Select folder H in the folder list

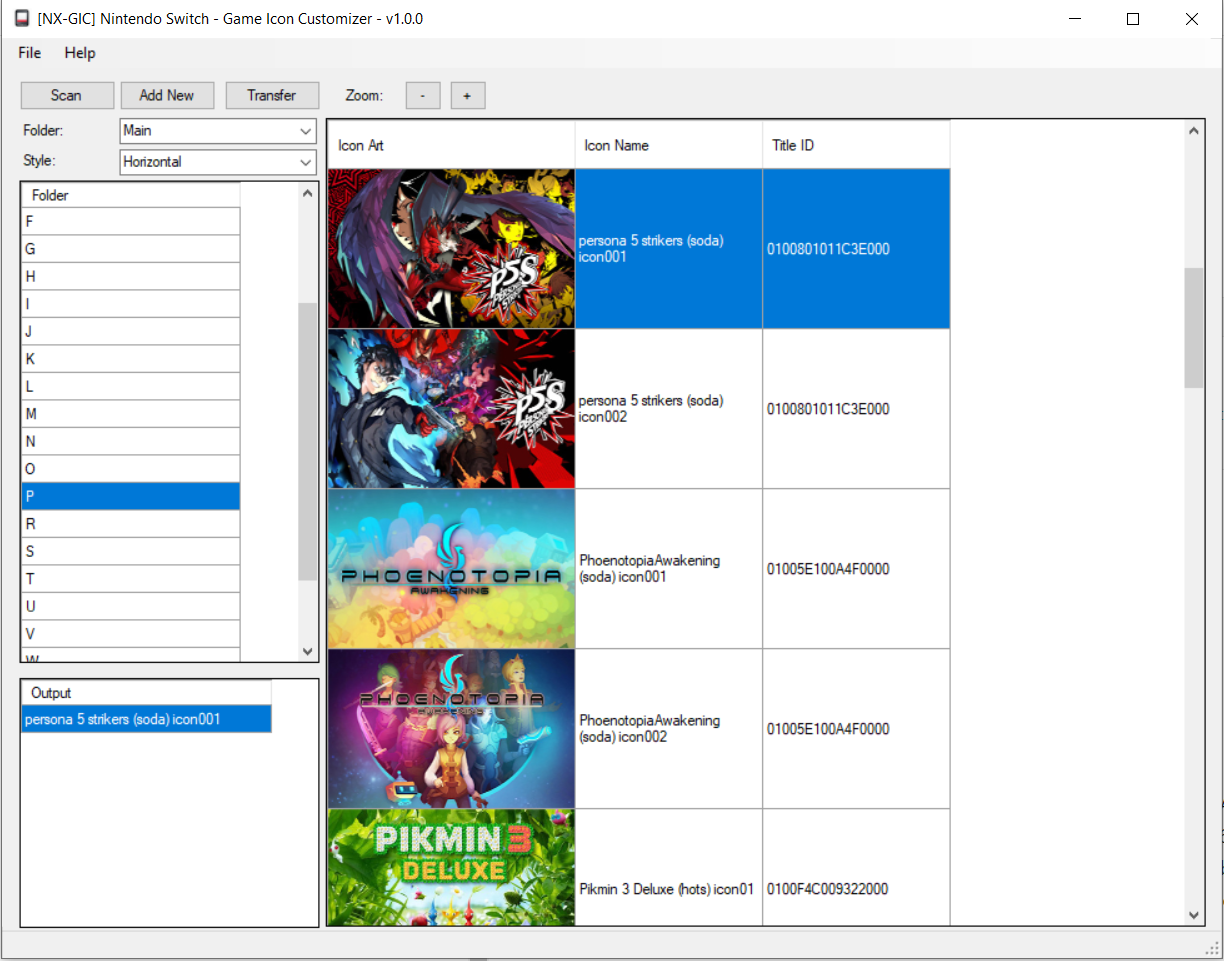tap(131, 276)
